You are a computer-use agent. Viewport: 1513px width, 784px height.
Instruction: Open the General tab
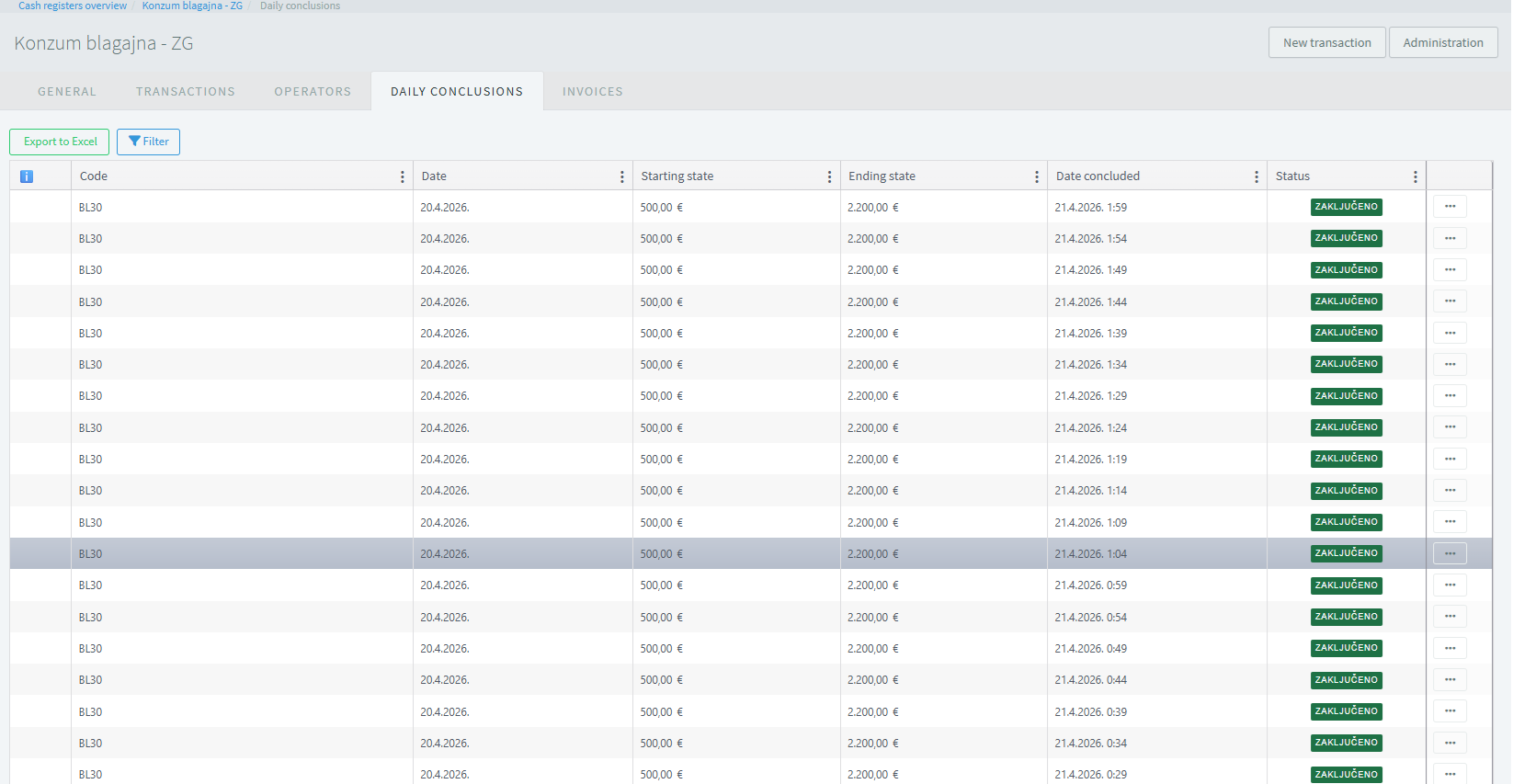(67, 92)
